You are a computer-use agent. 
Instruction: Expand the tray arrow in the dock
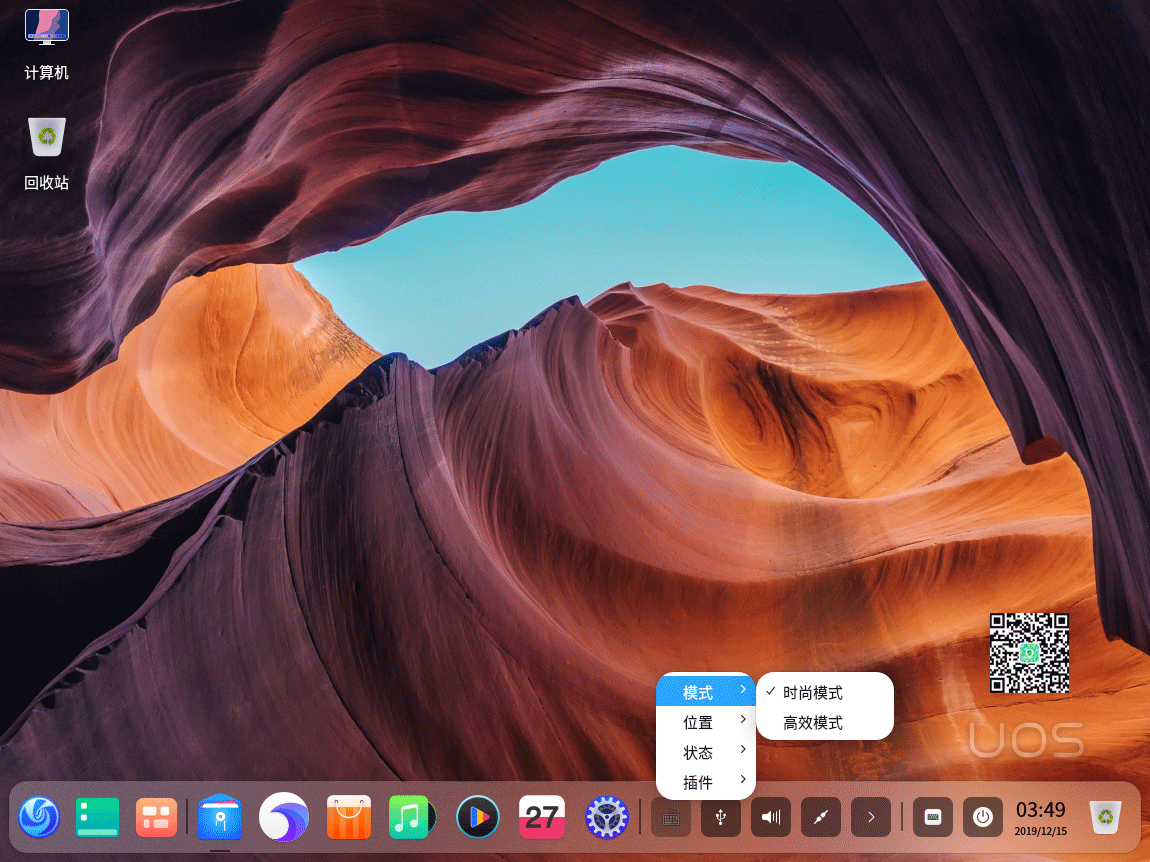871,817
